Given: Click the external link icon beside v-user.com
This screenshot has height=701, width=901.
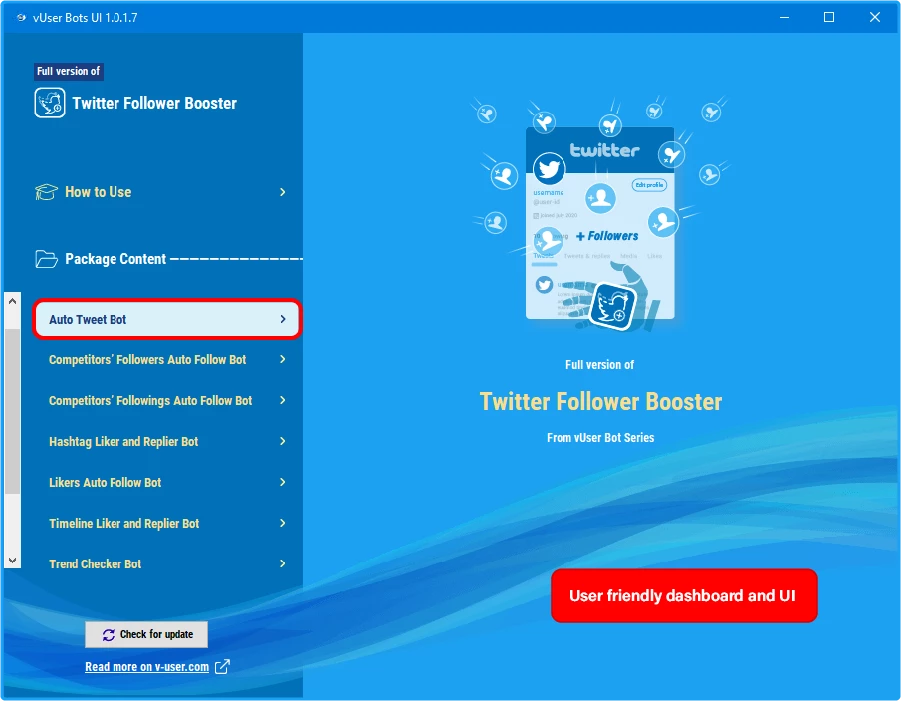Looking at the screenshot, I should [x=222, y=667].
